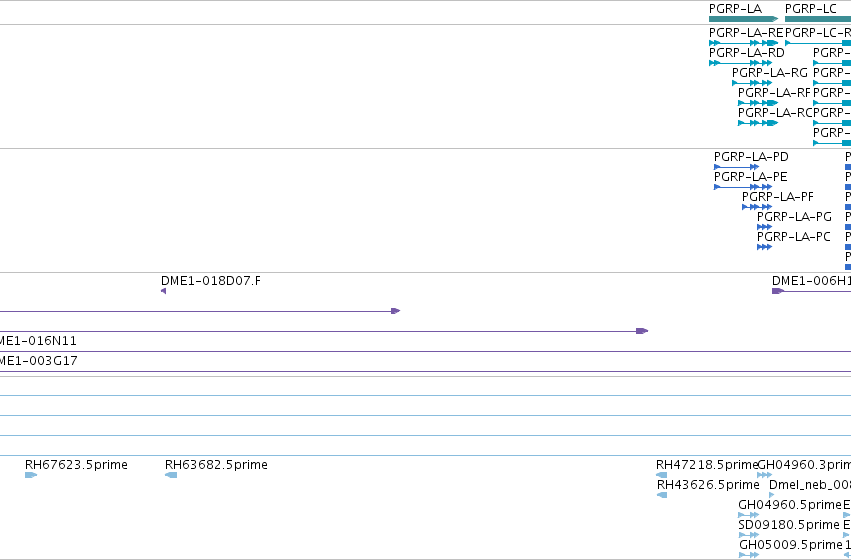
Task: Click the PGRP-LA-PD protein label
Action: click(x=751, y=157)
